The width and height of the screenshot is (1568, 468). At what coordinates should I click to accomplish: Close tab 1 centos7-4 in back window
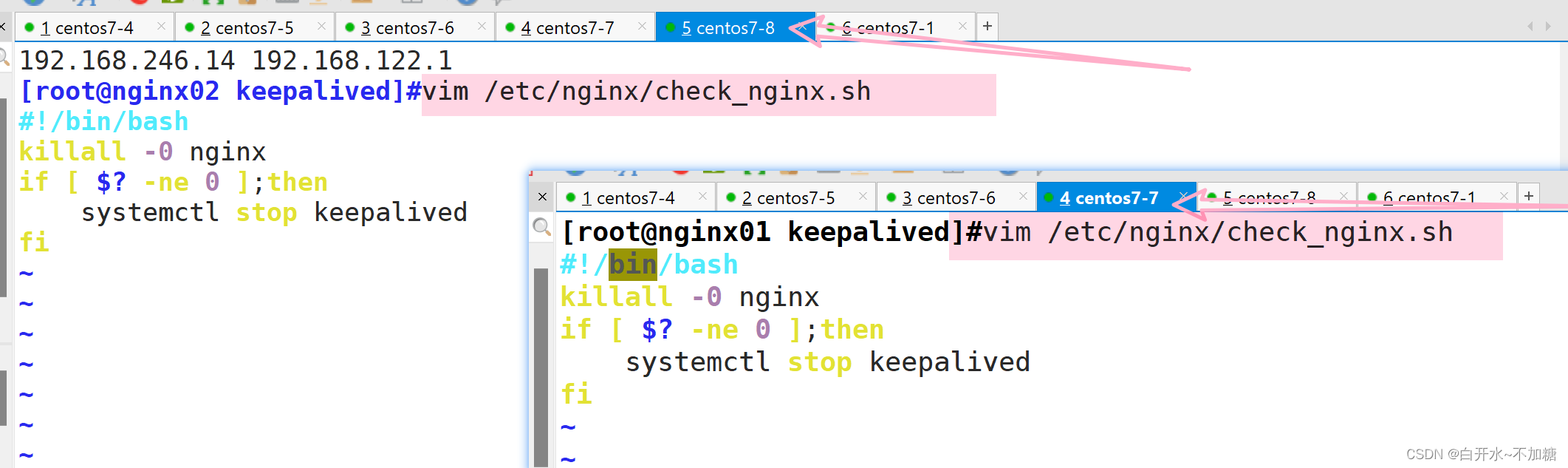coord(161,26)
